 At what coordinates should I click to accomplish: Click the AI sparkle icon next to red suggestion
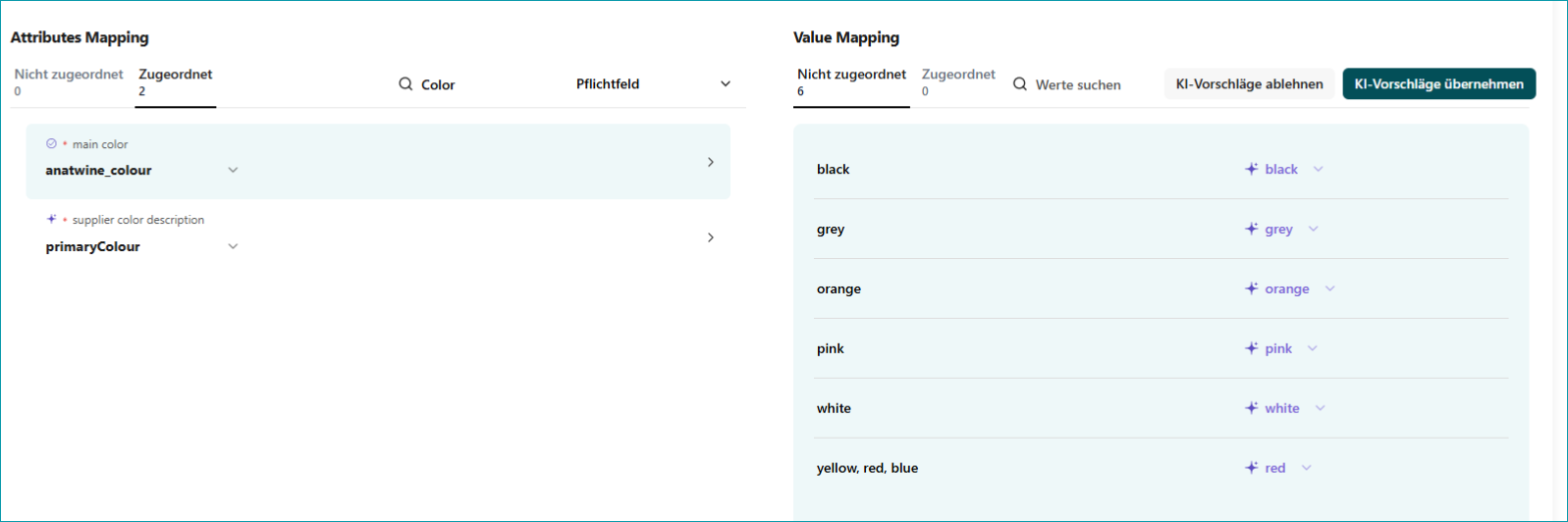point(1251,468)
